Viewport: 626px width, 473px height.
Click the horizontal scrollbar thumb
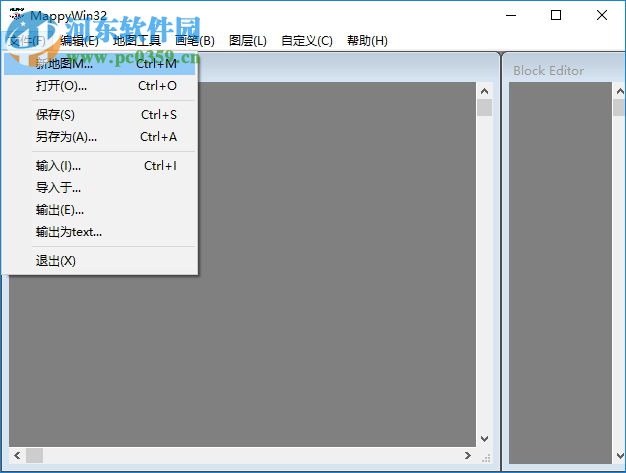point(35,455)
